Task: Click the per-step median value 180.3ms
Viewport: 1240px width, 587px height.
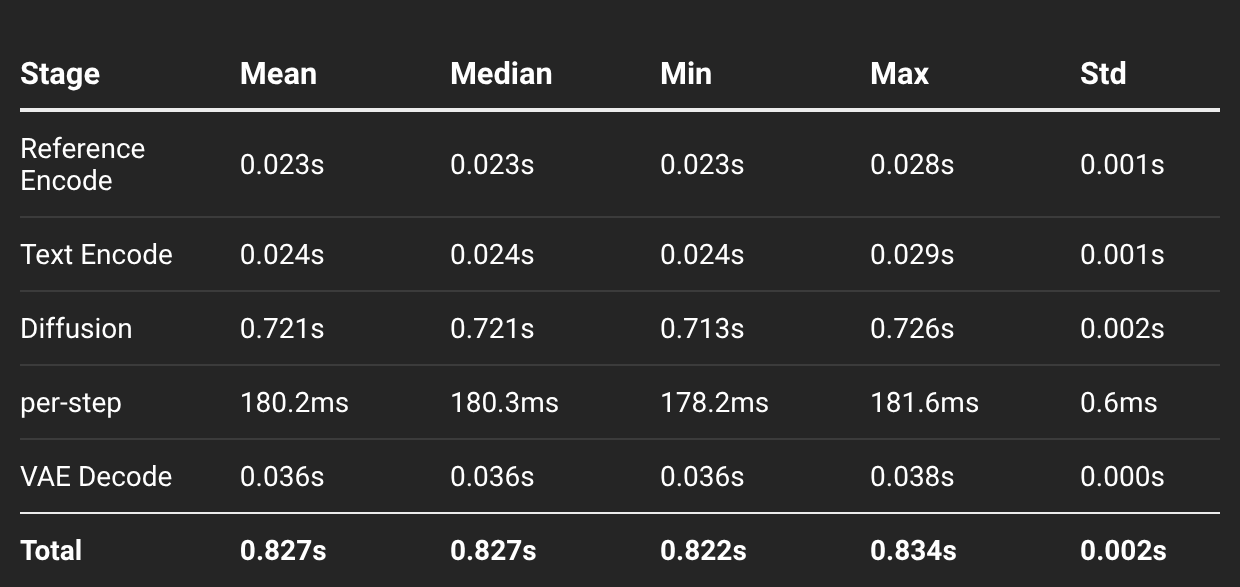Action: point(504,402)
